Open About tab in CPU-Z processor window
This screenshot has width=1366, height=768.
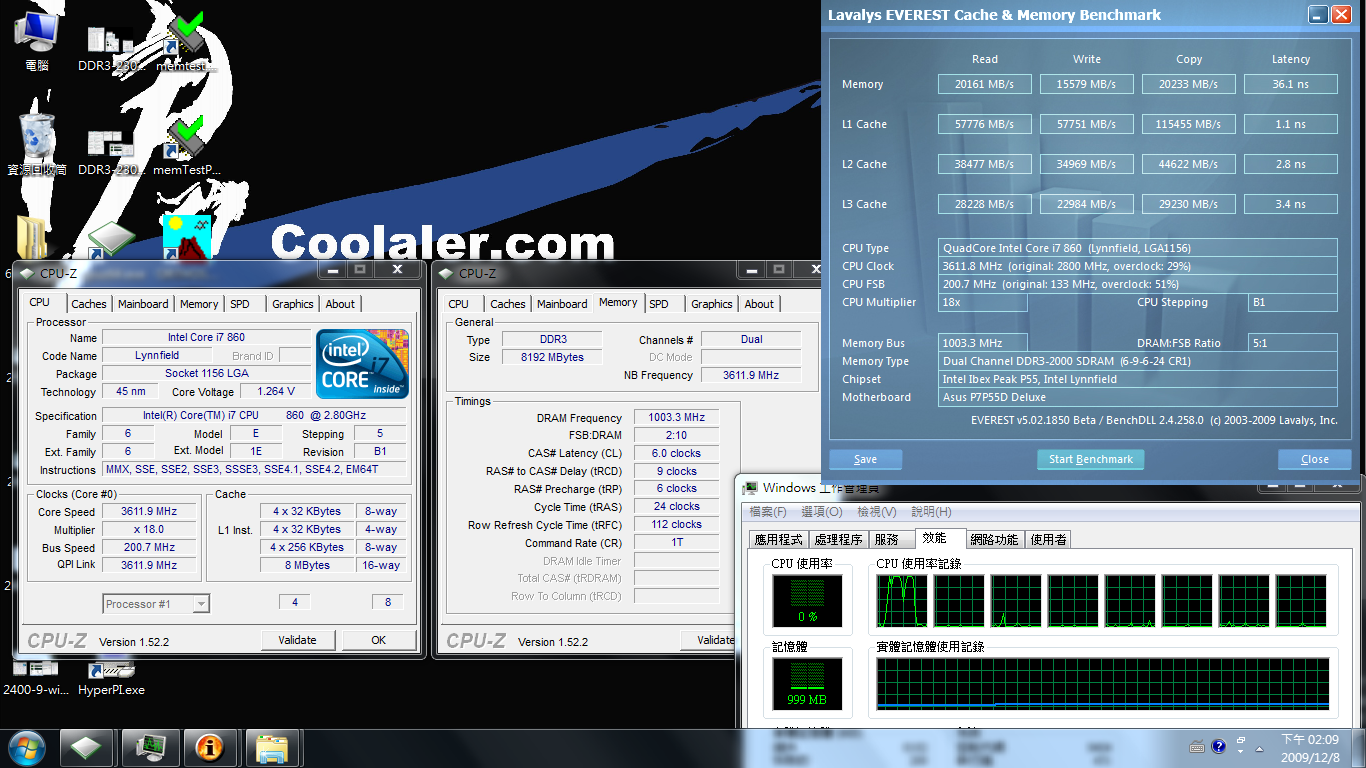click(x=340, y=304)
